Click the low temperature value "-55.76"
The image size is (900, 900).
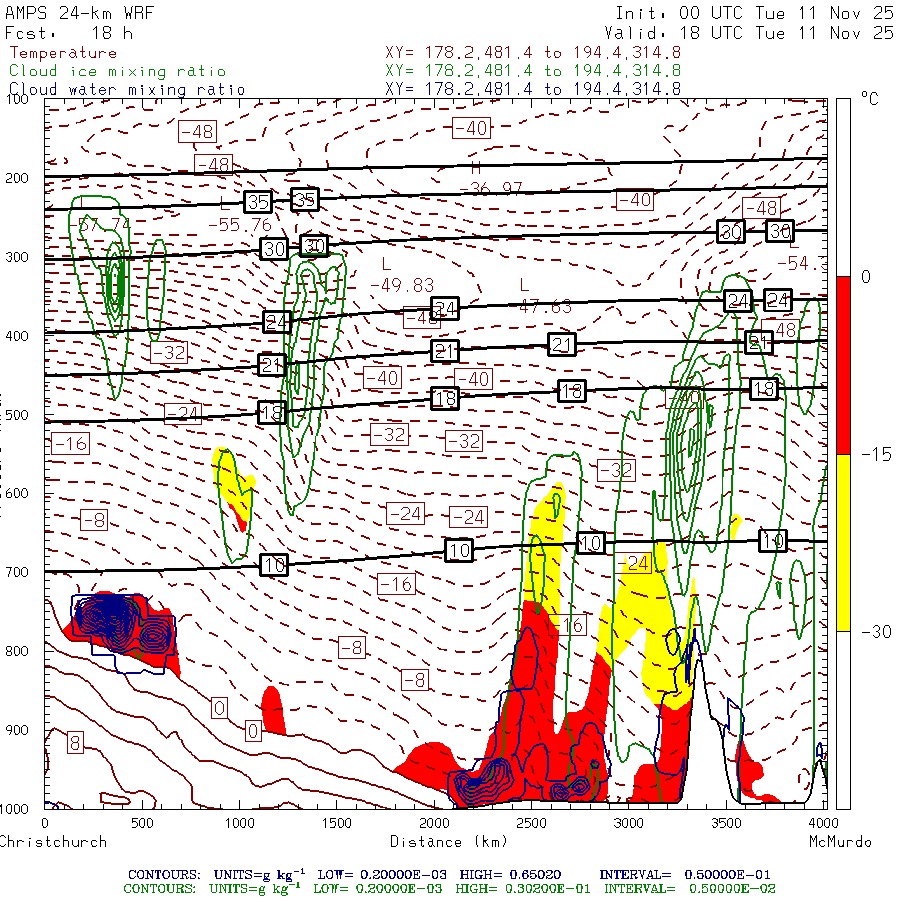point(240,224)
